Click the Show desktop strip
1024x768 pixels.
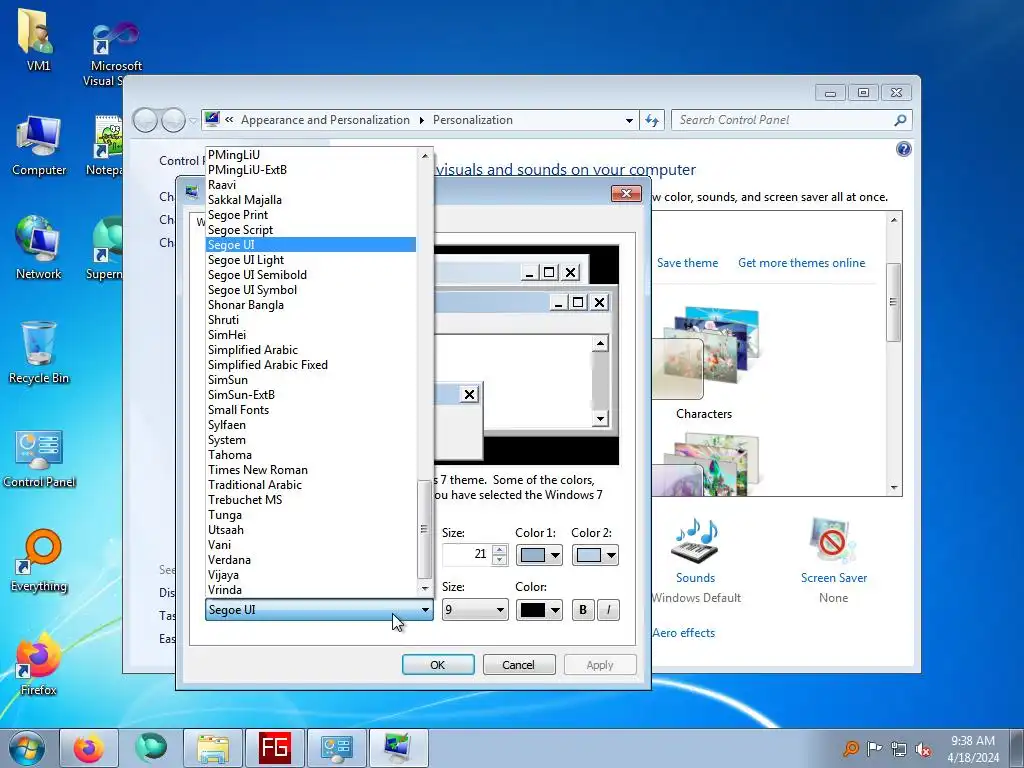(x=1017, y=748)
